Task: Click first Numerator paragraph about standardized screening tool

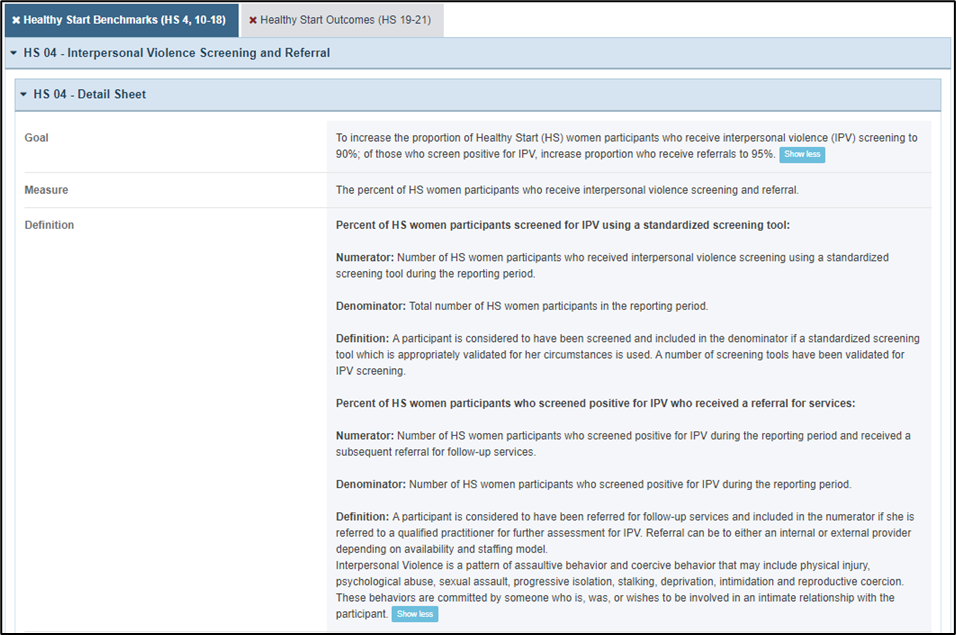Action: pyautogui.click(x=612, y=266)
